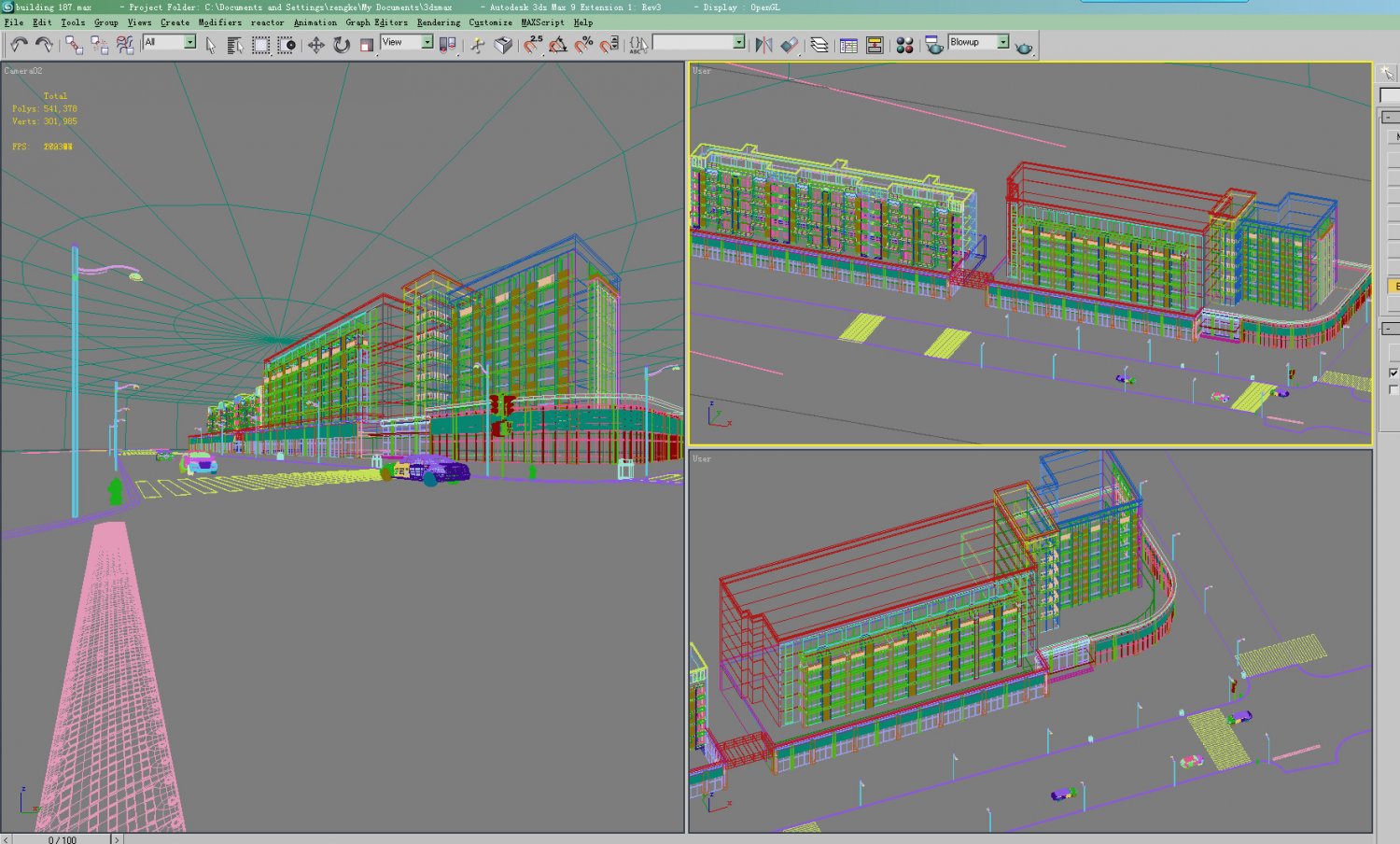Click the time slider right arrow button
The width and height of the screenshot is (1400, 844).
(x=117, y=838)
